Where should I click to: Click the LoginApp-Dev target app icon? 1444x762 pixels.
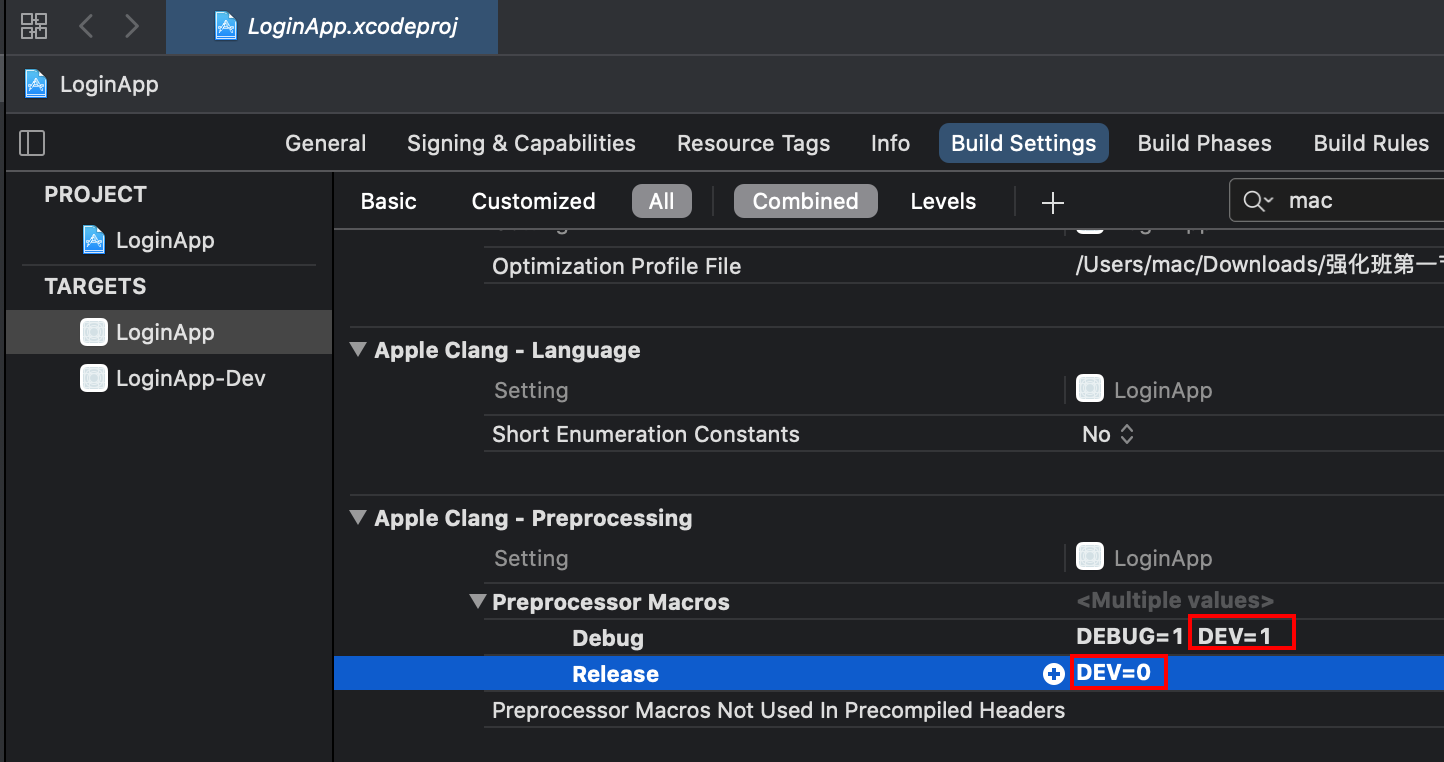(94, 378)
